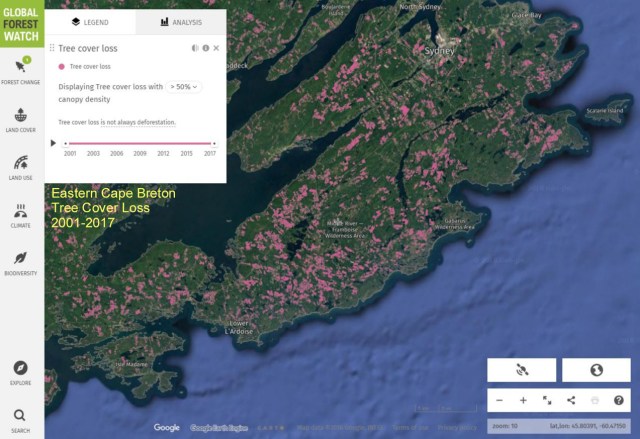Zoom out the map
Viewport: 640px width, 439px height.
499,400
